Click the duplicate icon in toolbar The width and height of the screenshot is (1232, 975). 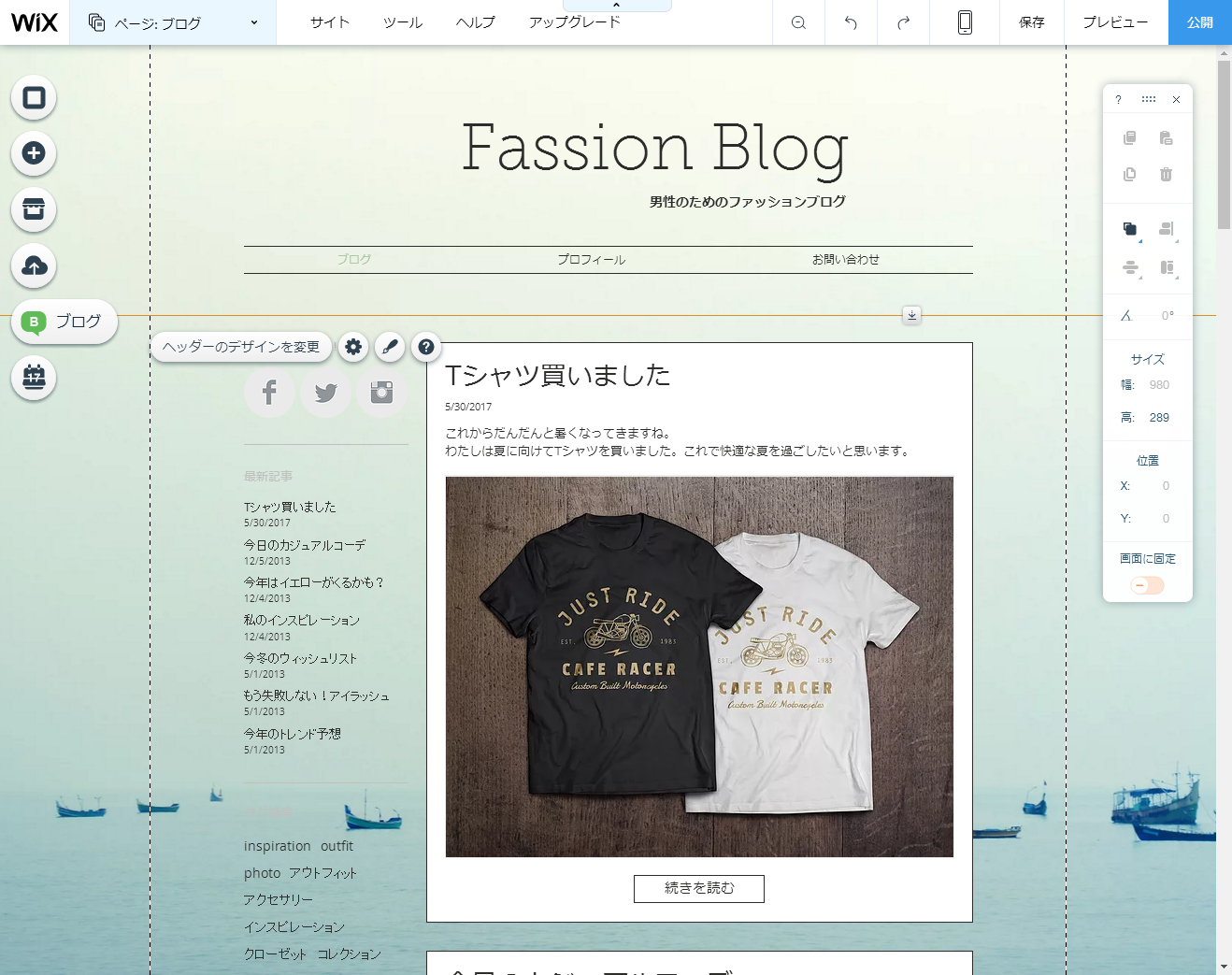[x=1129, y=174]
